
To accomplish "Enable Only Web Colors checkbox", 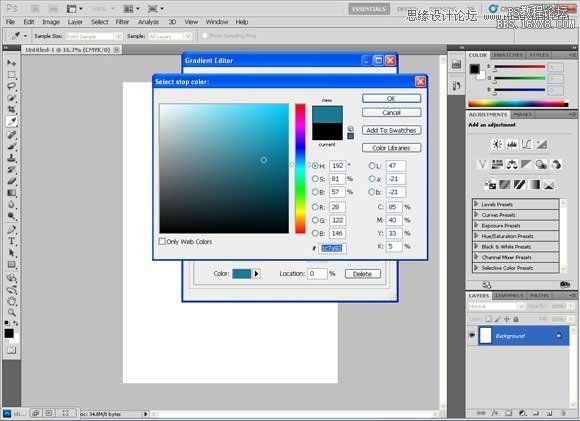I will [x=162, y=242].
